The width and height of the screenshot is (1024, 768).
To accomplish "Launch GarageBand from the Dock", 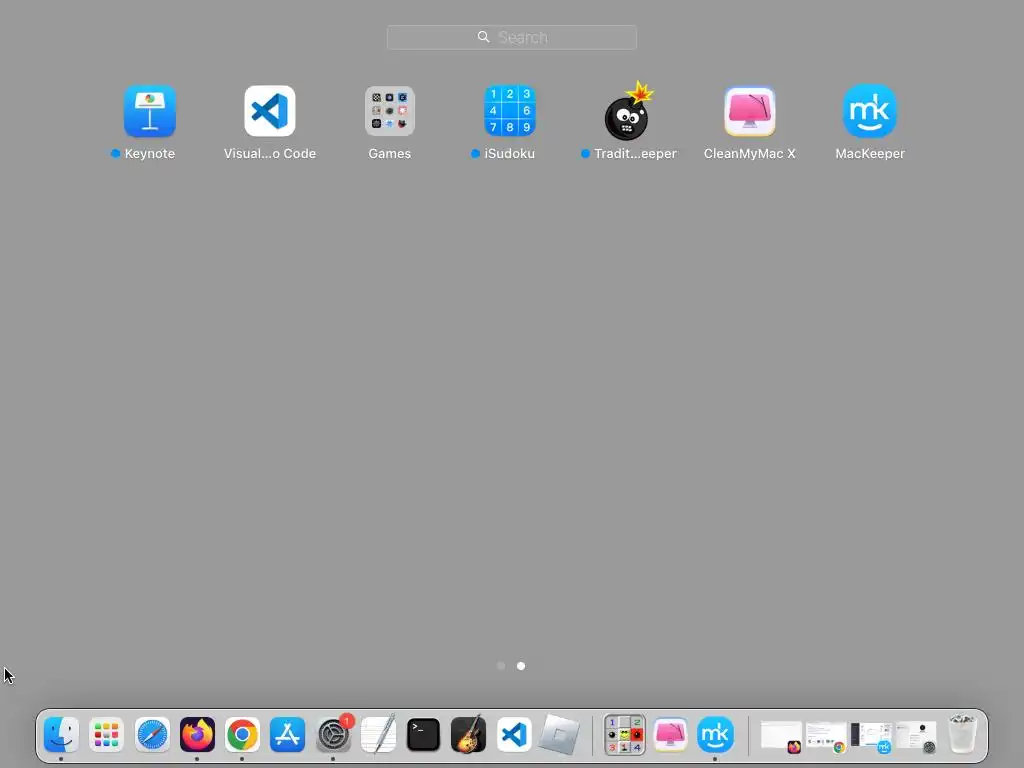I will (x=468, y=735).
